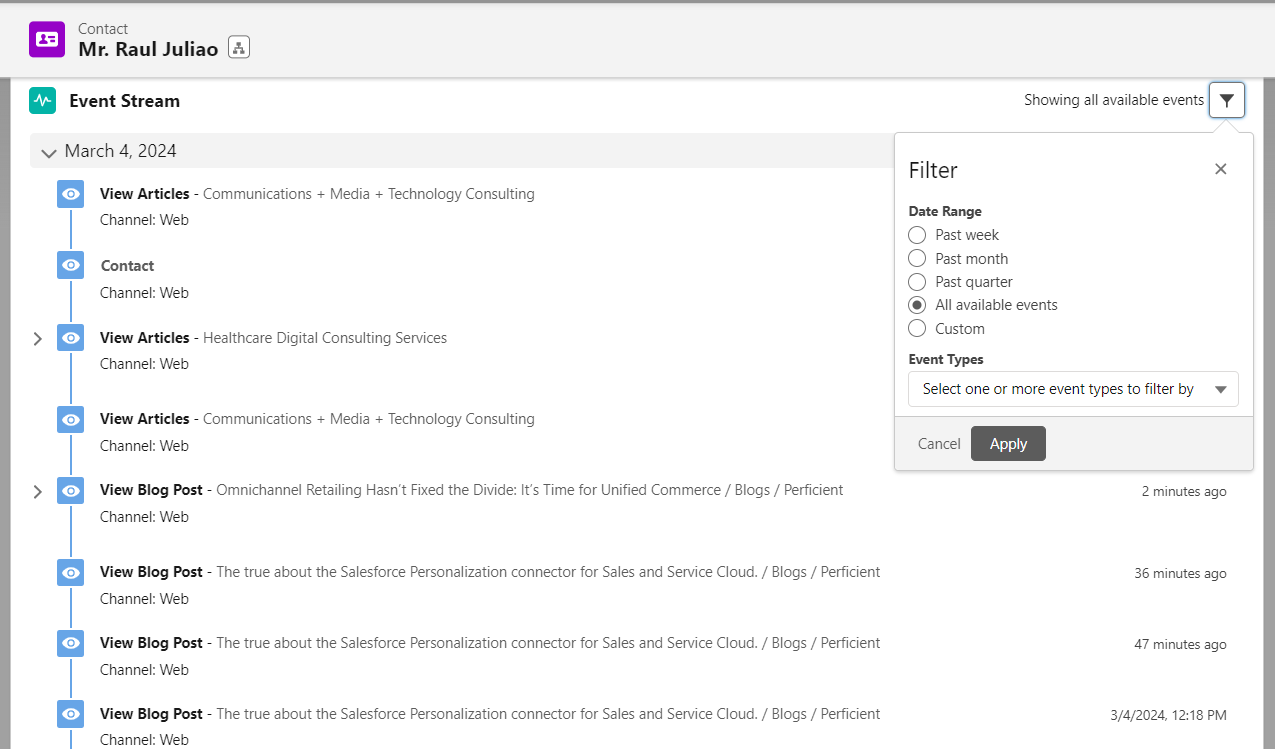
Task: Click the hierarchy icon beside Mr. Raul Juliao
Action: pos(238,47)
